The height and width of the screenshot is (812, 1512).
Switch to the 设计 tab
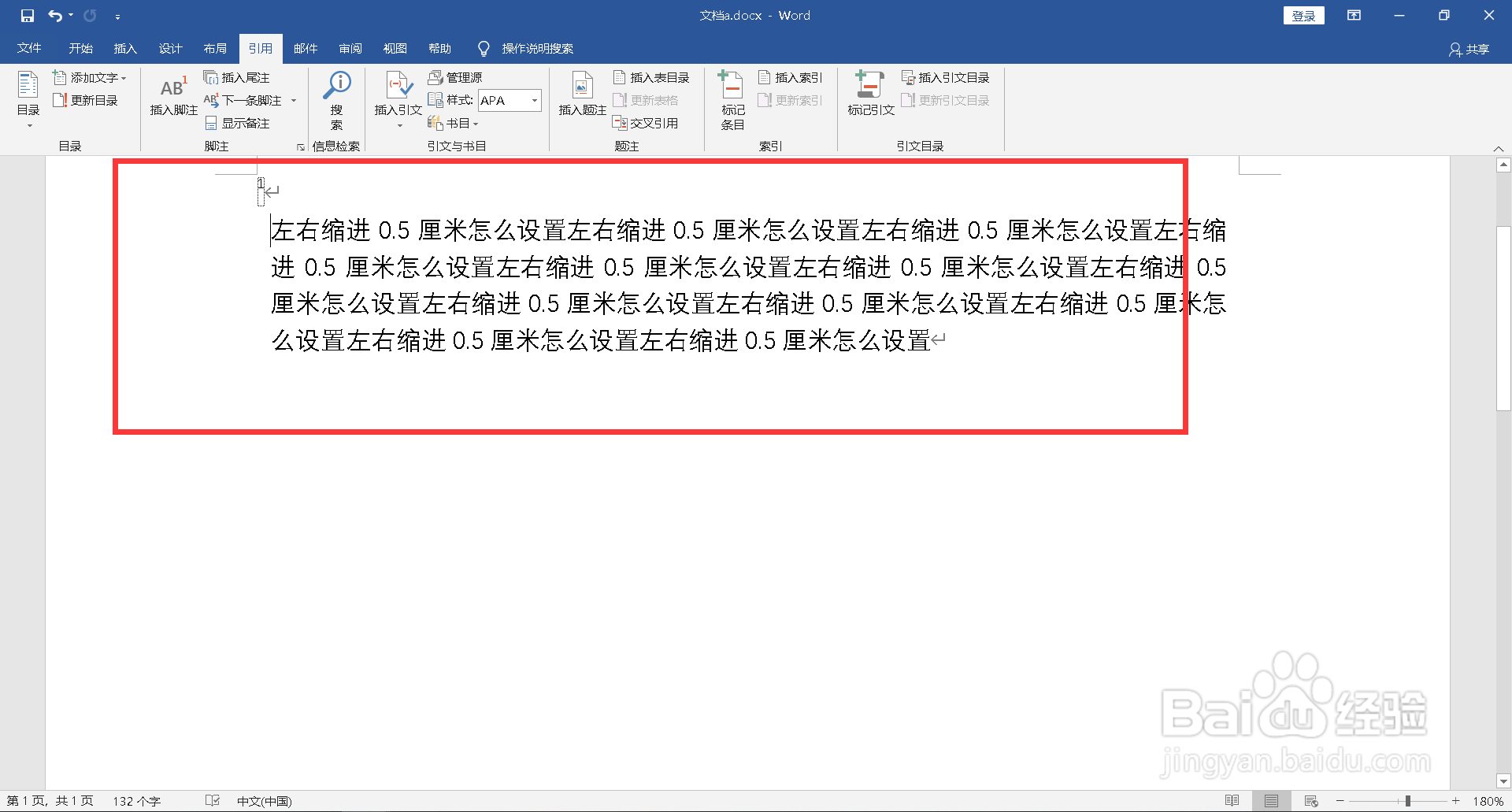coord(170,49)
